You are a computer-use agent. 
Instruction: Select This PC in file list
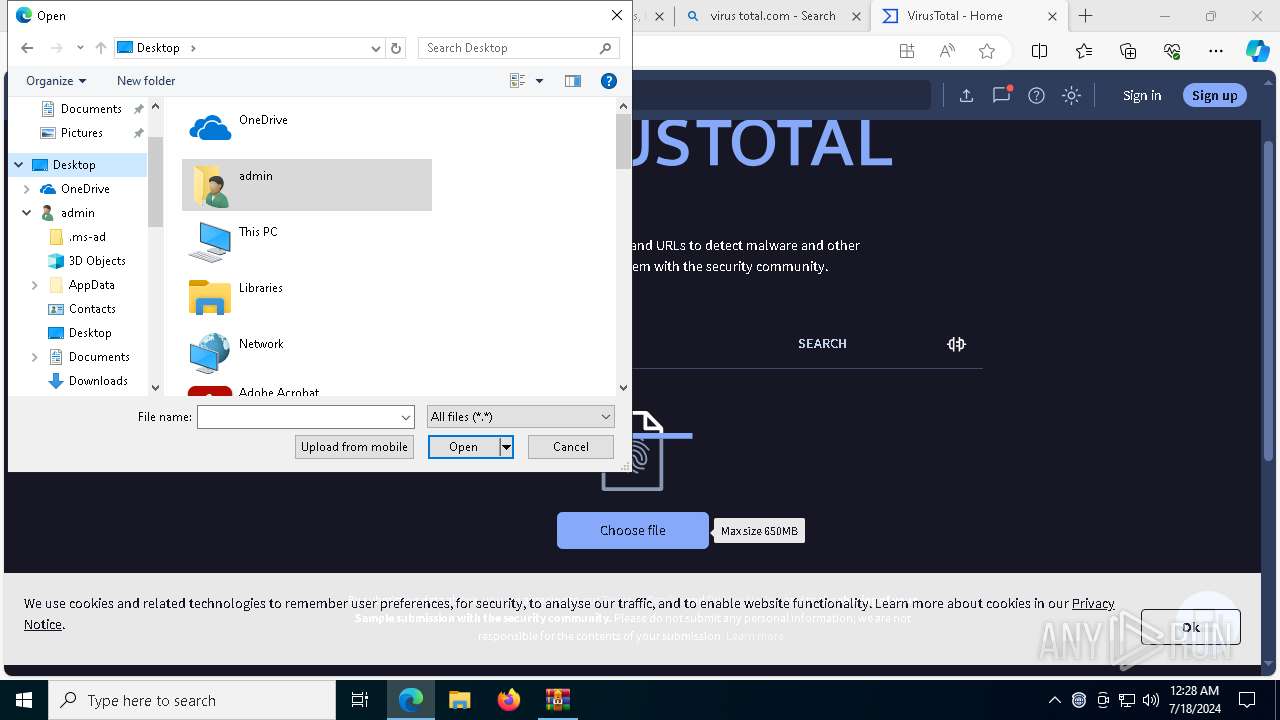click(x=306, y=240)
